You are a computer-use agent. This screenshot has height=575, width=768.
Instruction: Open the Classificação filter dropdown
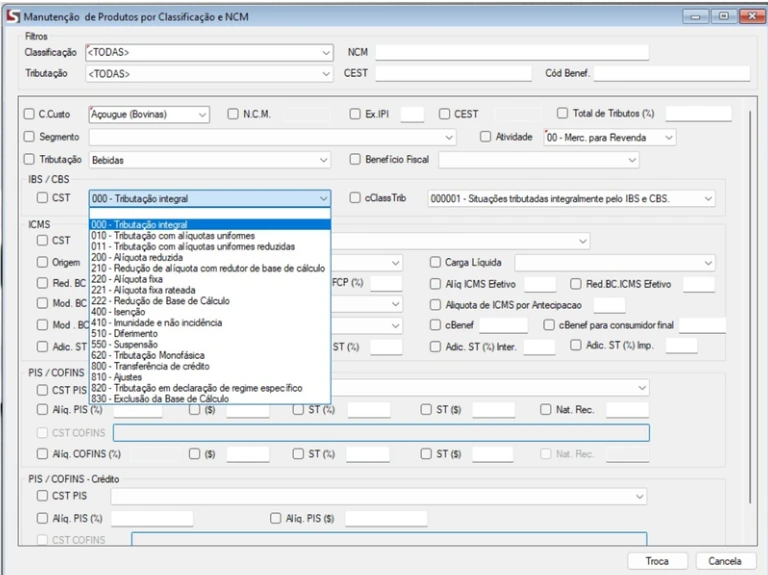click(326, 52)
